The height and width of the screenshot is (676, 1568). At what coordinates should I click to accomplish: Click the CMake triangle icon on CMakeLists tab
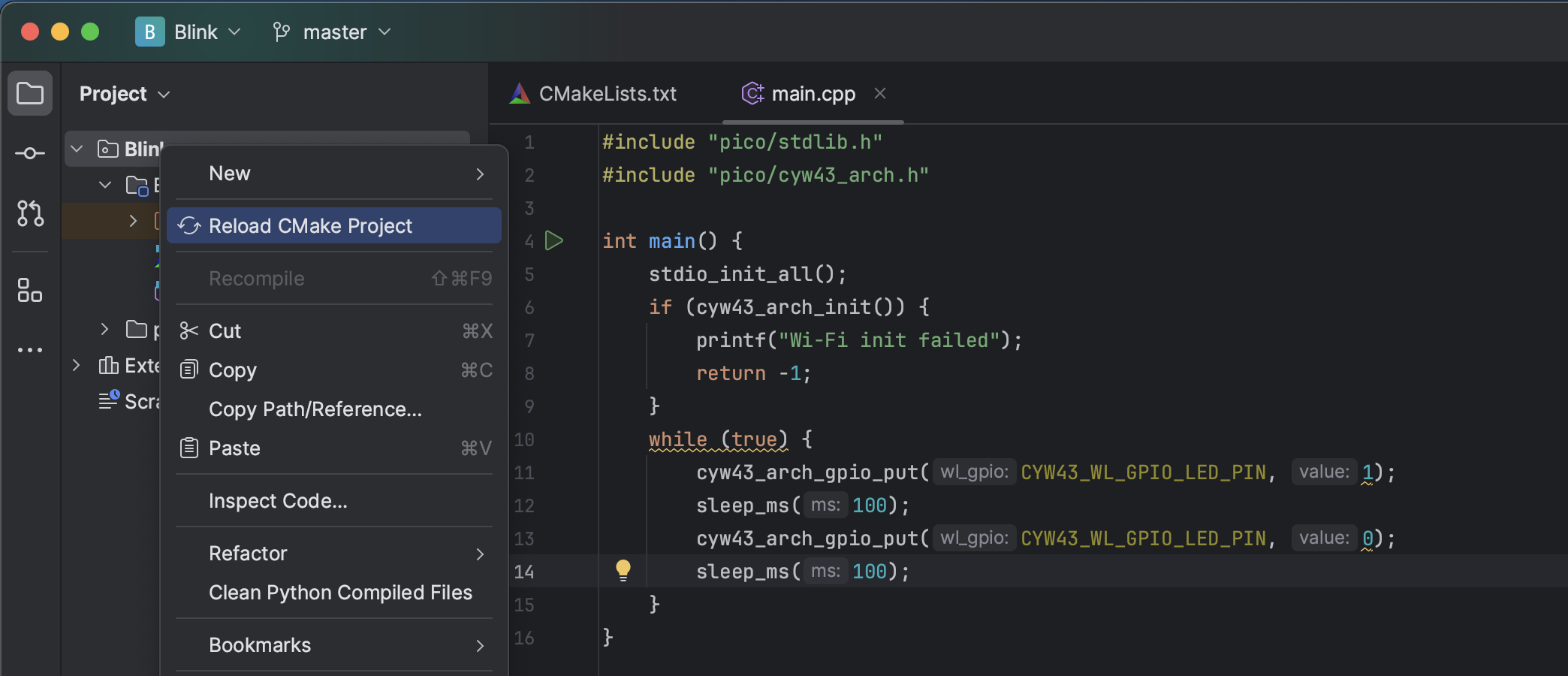(520, 94)
